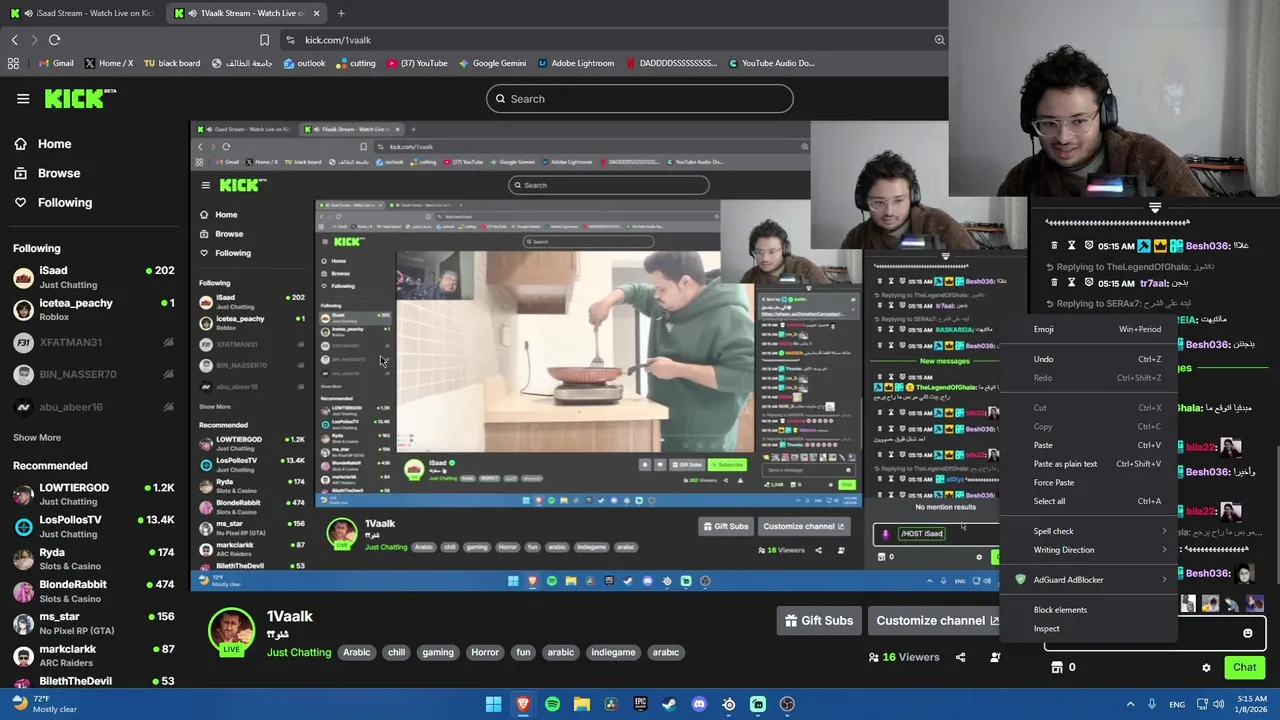Open Browse in the Kick sidebar
The height and width of the screenshot is (720, 1280).
coord(58,173)
